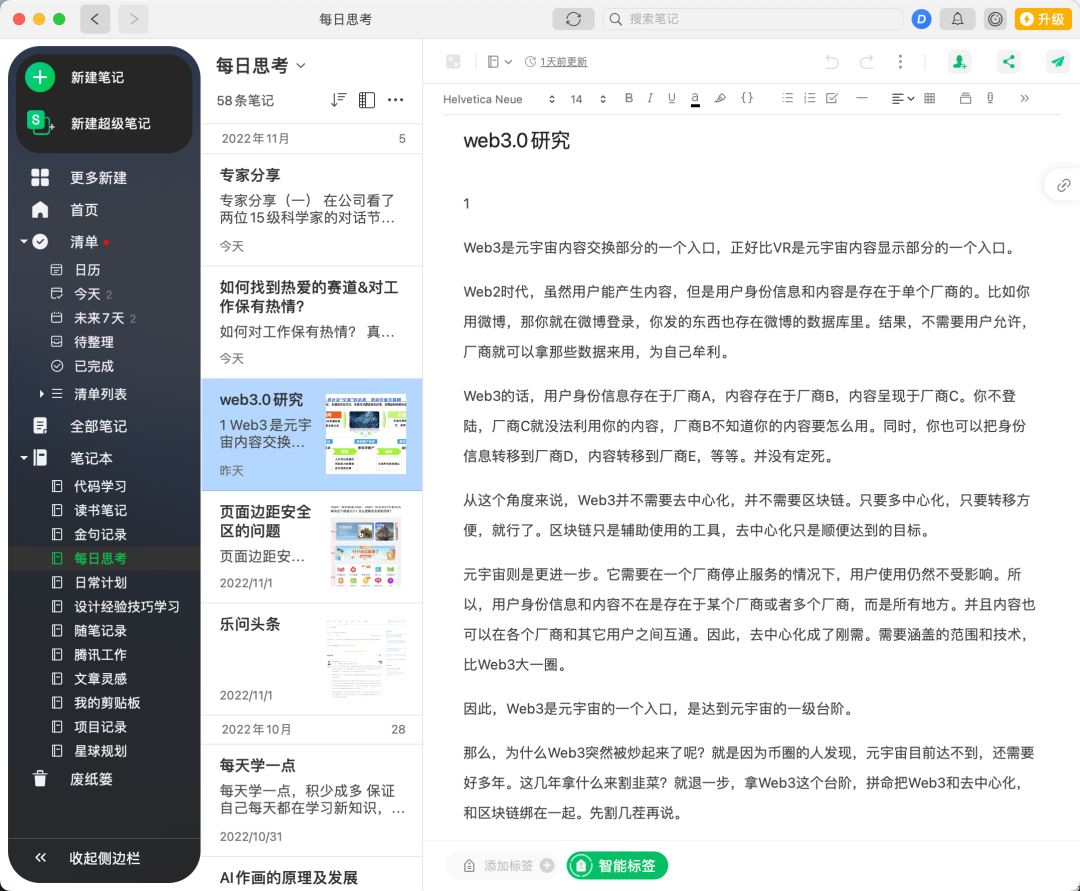Image resolution: width=1080 pixels, height=891 pixels.
Task: Open the 页面边距安全区的问题 note
Action: [x=311, y=547]
